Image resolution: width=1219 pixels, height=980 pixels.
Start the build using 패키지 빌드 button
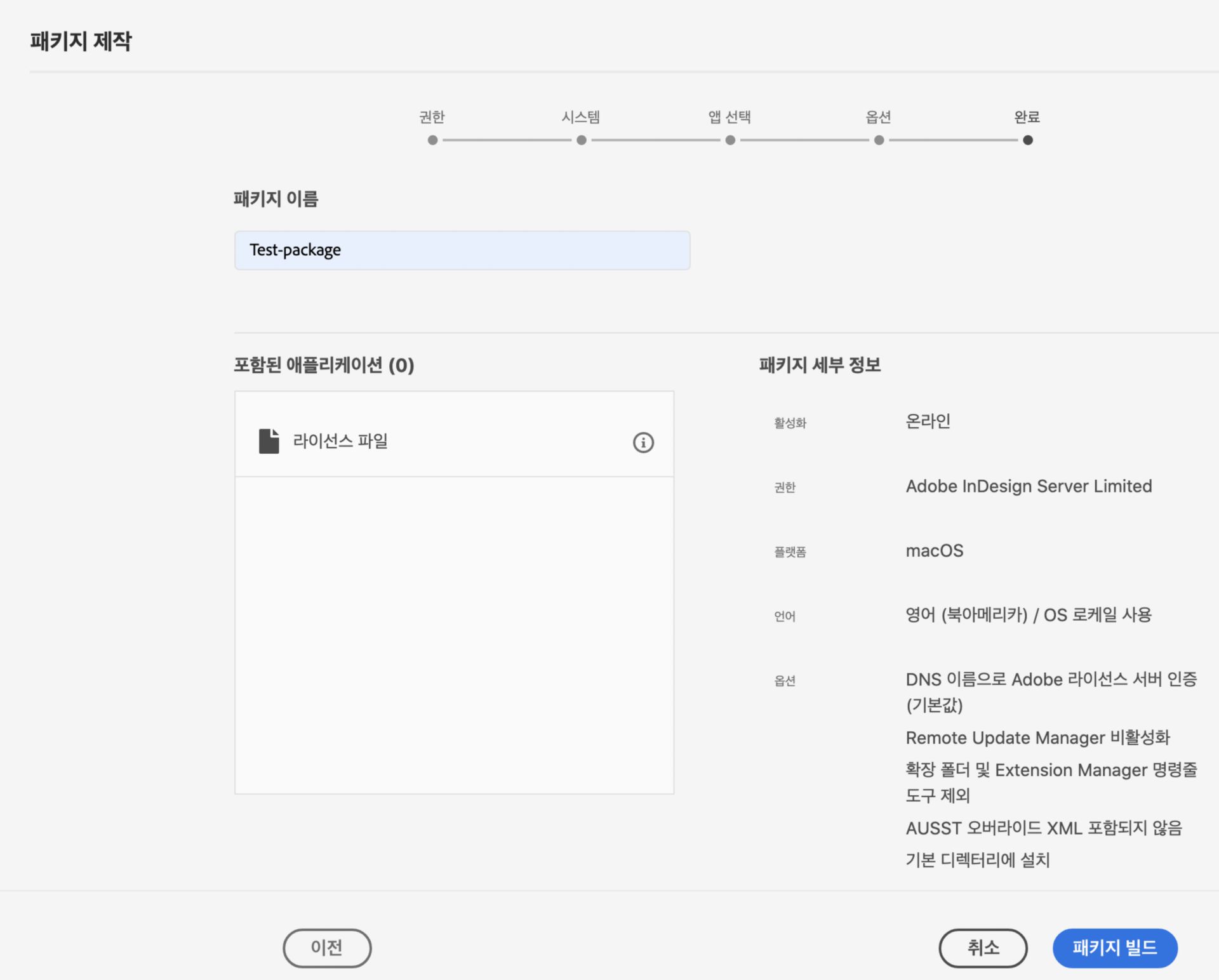pos(1116,948)
